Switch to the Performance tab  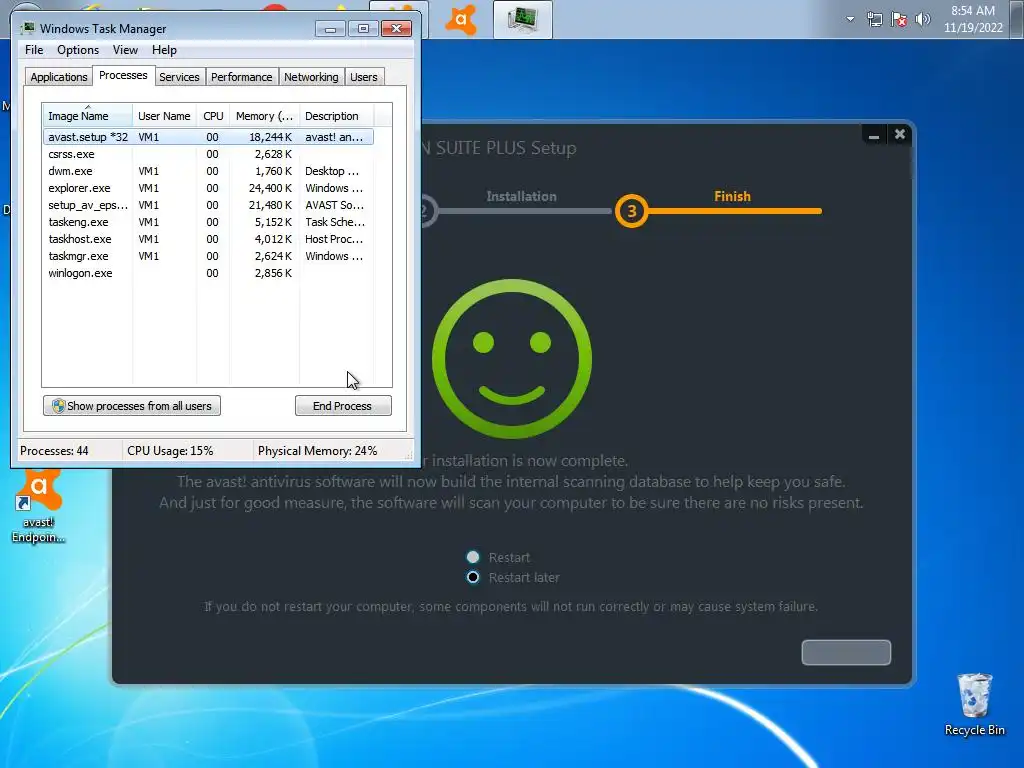click(241, 77)
